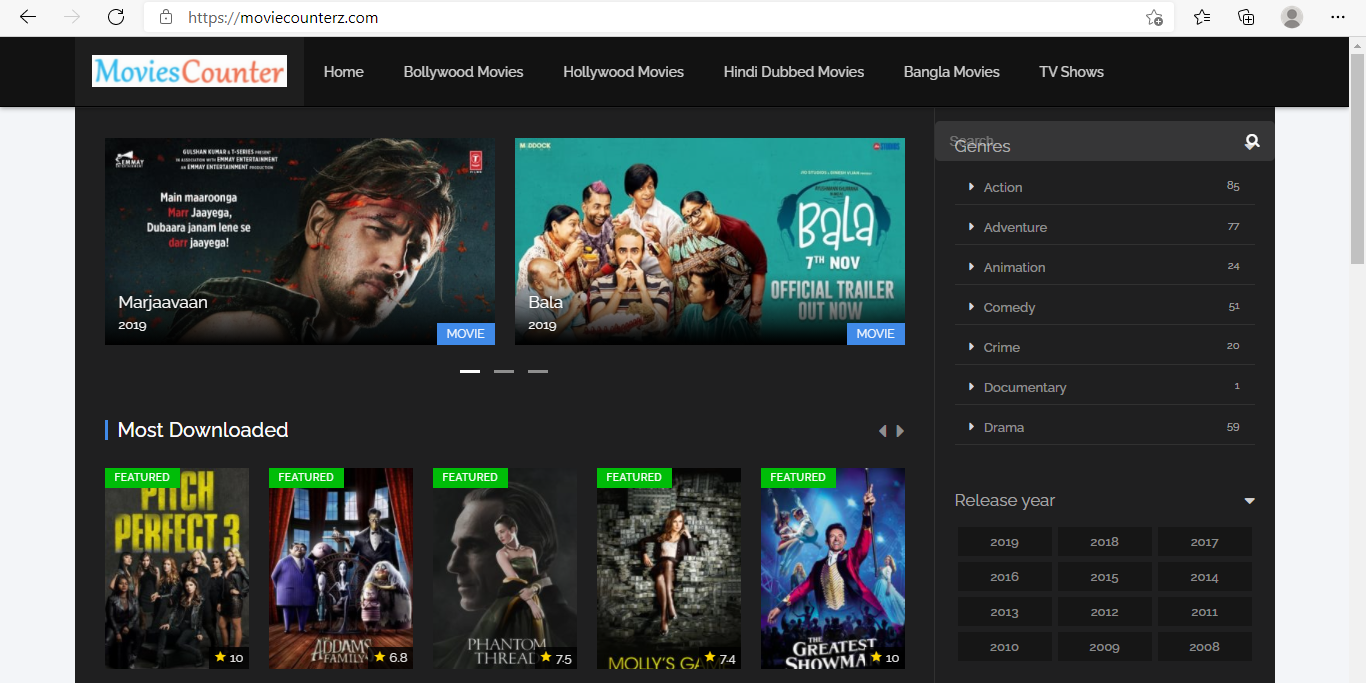Screen dimensions: 1366x683
Task: Click the MOVIE tag on the Bala banner
Action: pos(876,334)
